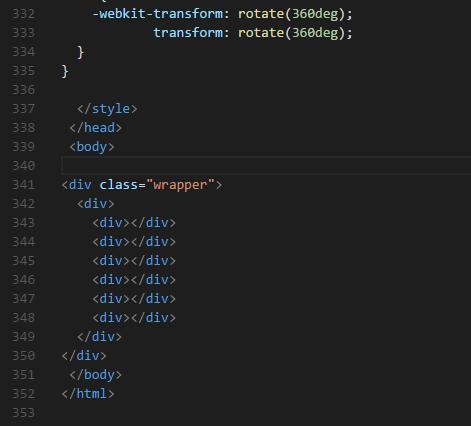The width and height of the screenshot is (471, 426).
Task: Click the "wrapper" class value
Action: tap(180, 185)
